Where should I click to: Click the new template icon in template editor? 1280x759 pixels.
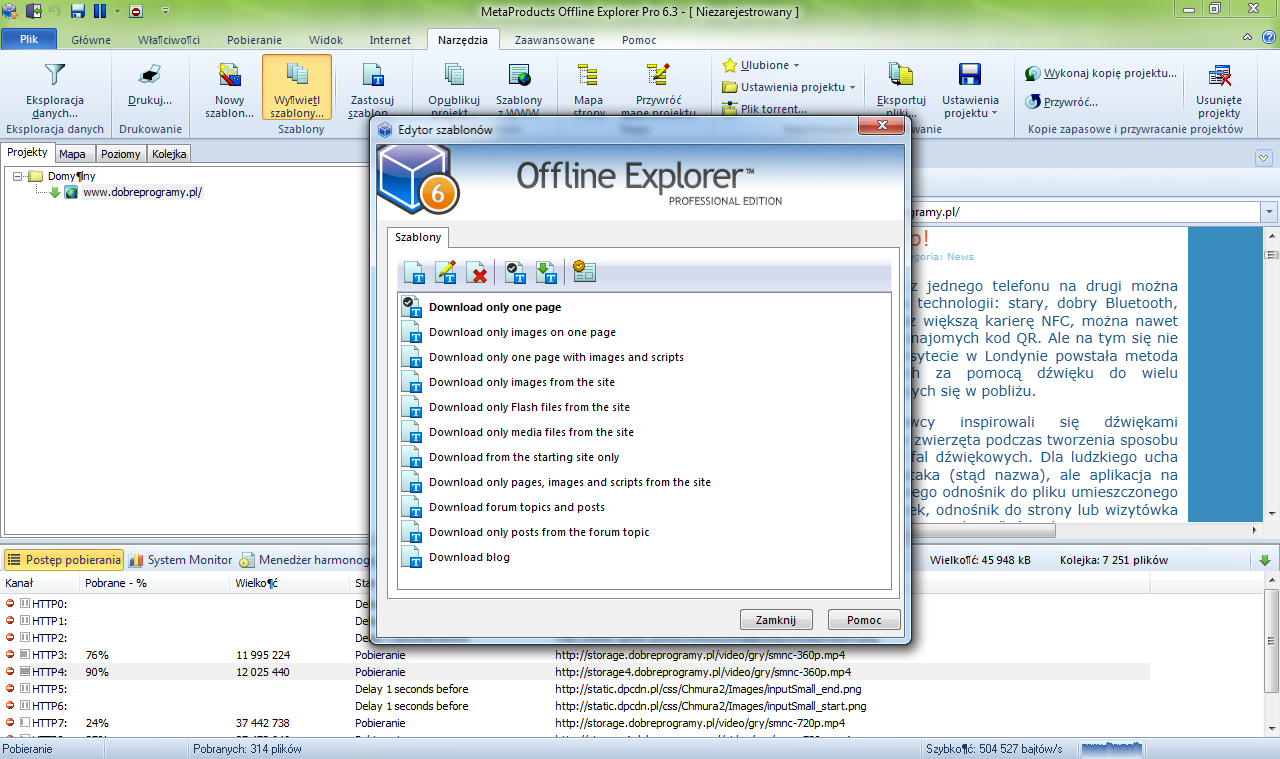[x=414, y=272]
